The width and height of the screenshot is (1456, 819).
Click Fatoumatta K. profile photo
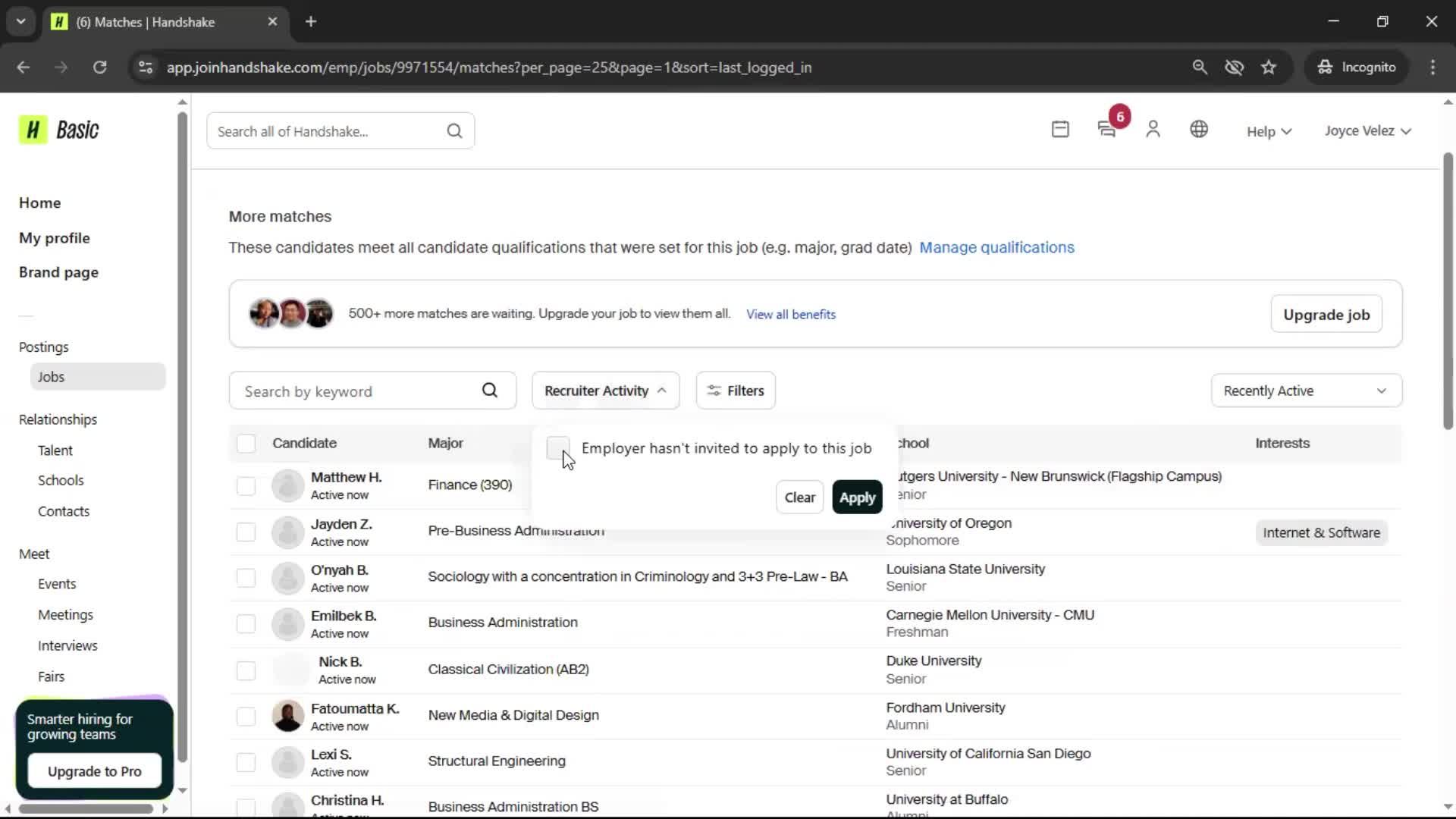click(x=287, y=717)
